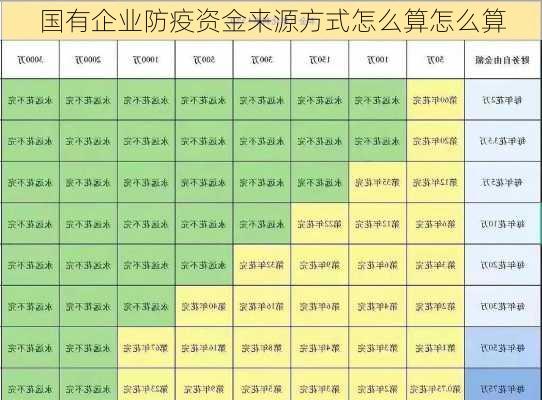The image size is (542, 400).
Task: Select 永远花不完 in 每年花10万 row, 300万 column
Action: 262,224
